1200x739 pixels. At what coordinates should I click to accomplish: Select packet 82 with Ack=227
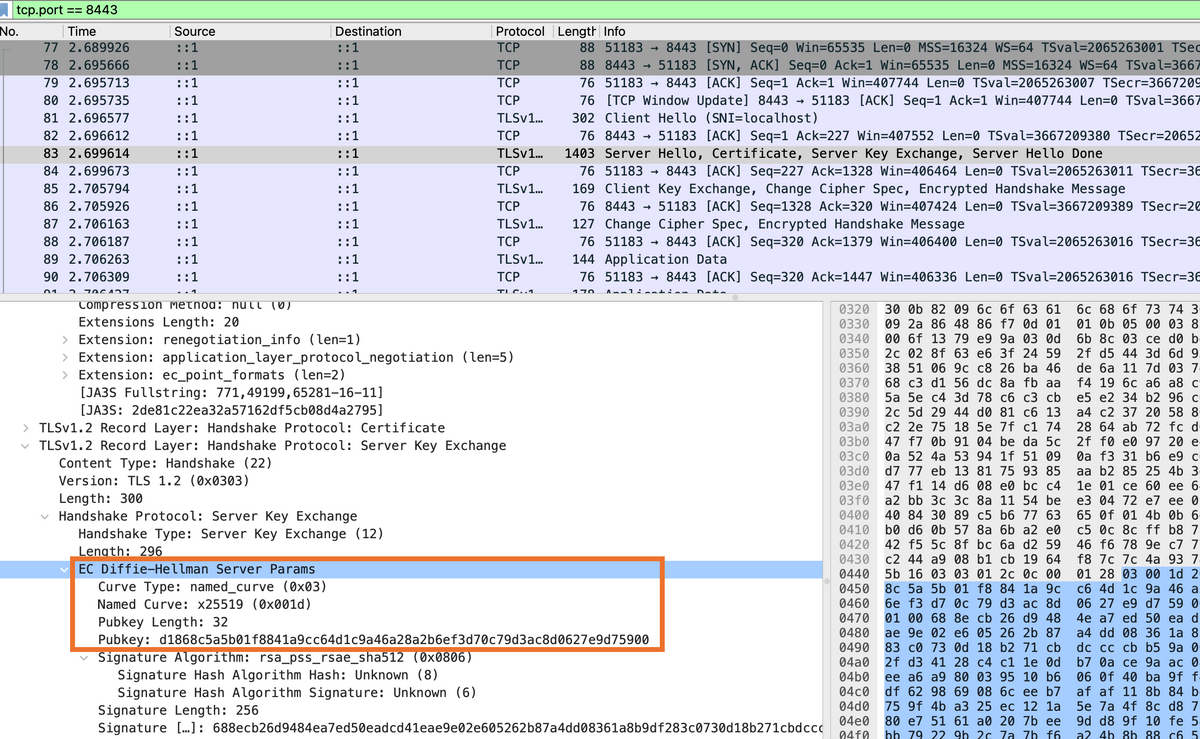click(x=600, y=136)
